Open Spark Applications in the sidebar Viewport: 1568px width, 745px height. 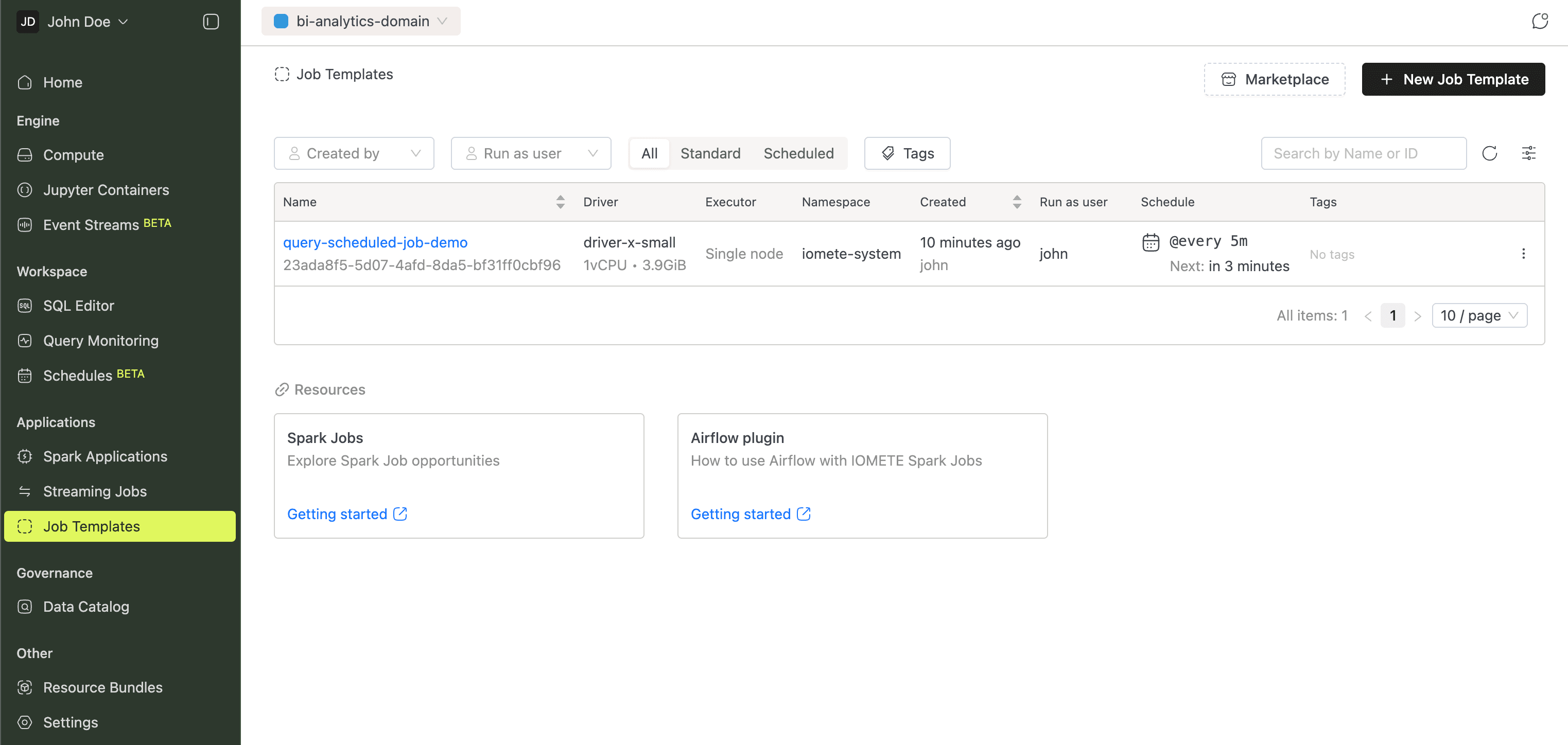coord(106,456)
